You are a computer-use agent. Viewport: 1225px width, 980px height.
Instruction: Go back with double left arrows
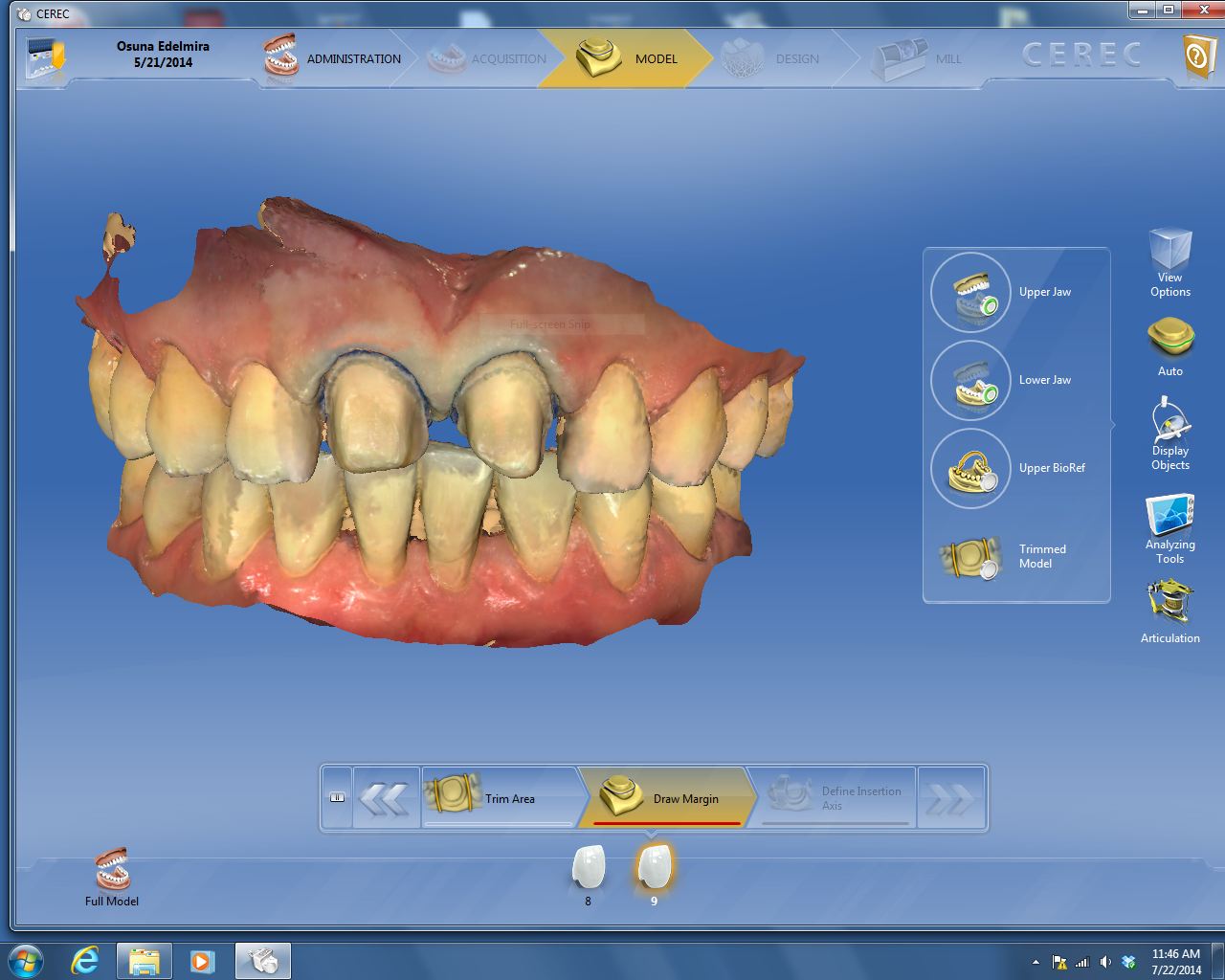click(x=386, y=798)
